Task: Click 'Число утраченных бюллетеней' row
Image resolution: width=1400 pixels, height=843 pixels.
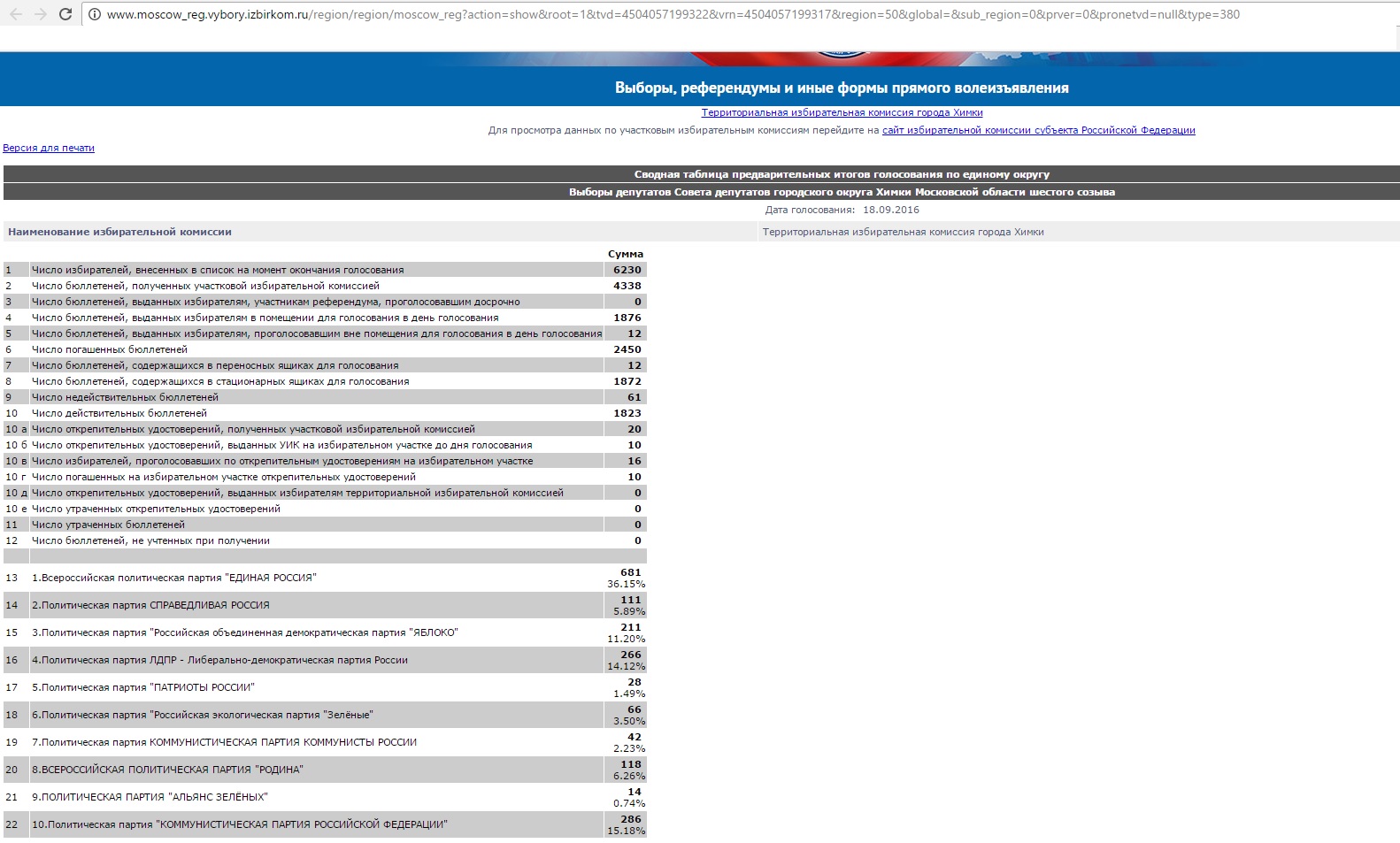Action: [108, 525]
